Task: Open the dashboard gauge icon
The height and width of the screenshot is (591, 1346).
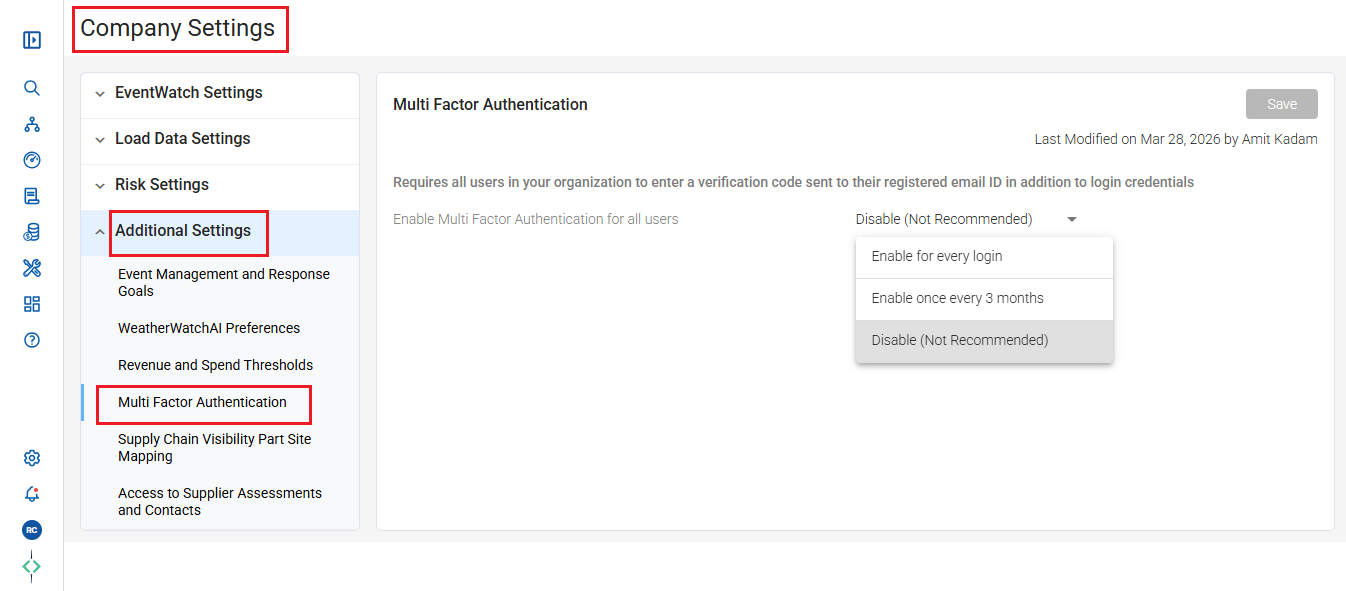Action: (x=32, y=160)
